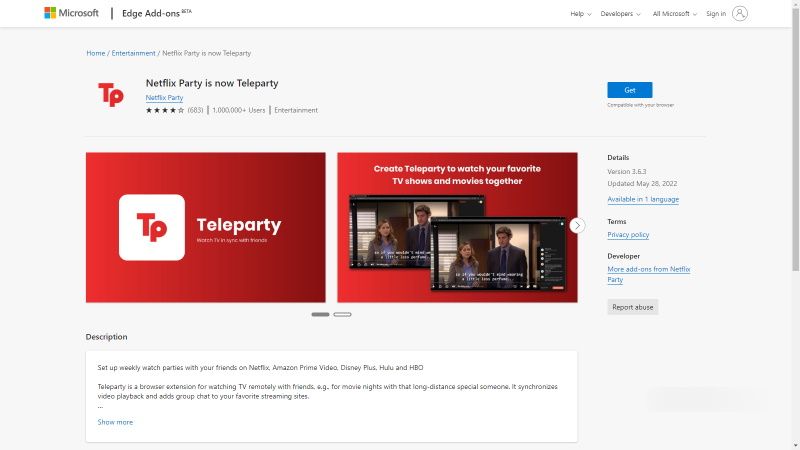Click Sign in
The width and height of the screenshot is (800, 450).
[x=716, y=14]
